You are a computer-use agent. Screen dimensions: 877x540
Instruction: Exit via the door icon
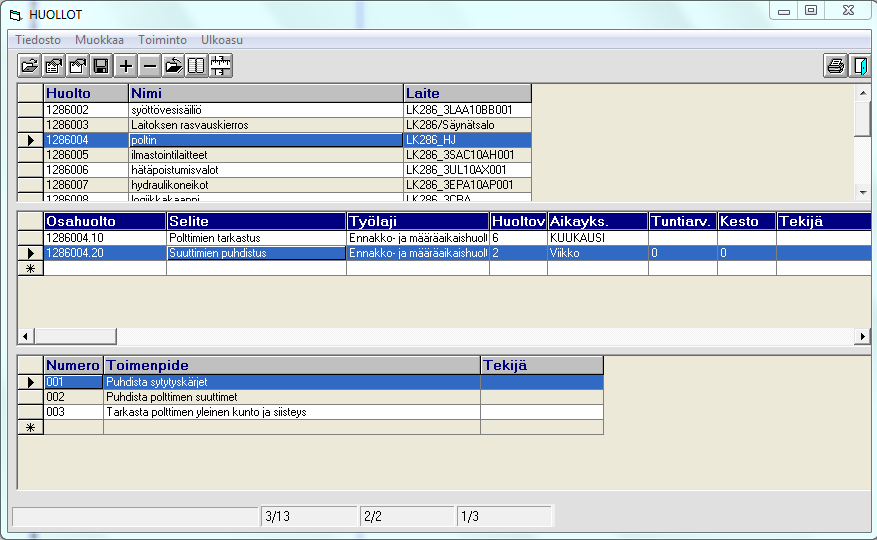coord(860,66)
